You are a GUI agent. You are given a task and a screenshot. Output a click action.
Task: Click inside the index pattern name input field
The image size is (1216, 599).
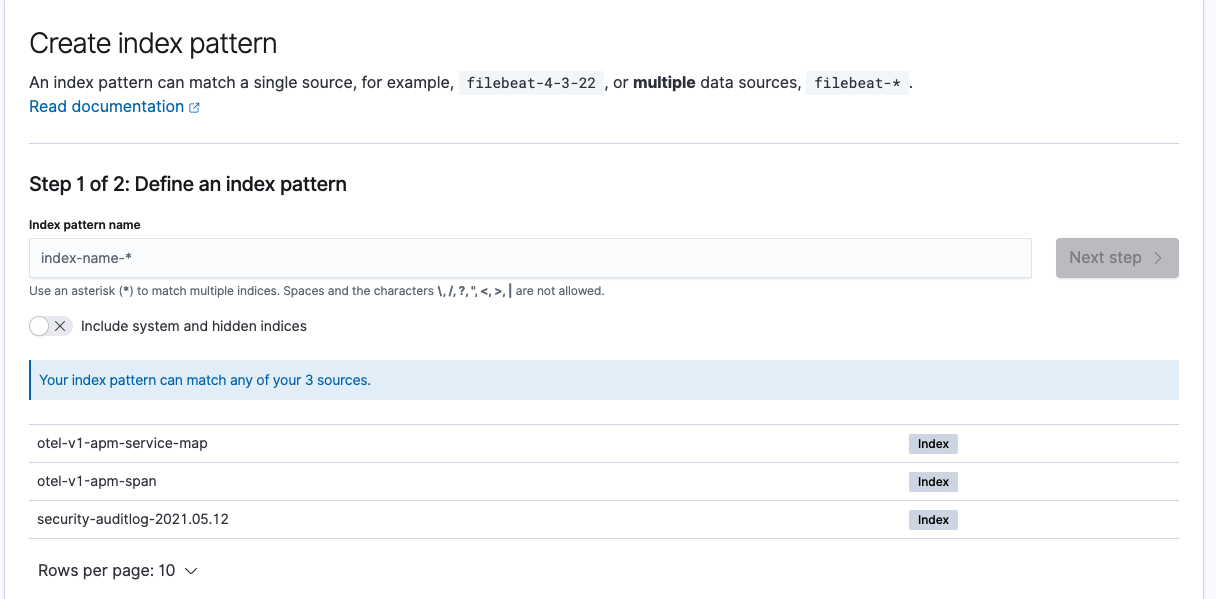coord(530,257)
